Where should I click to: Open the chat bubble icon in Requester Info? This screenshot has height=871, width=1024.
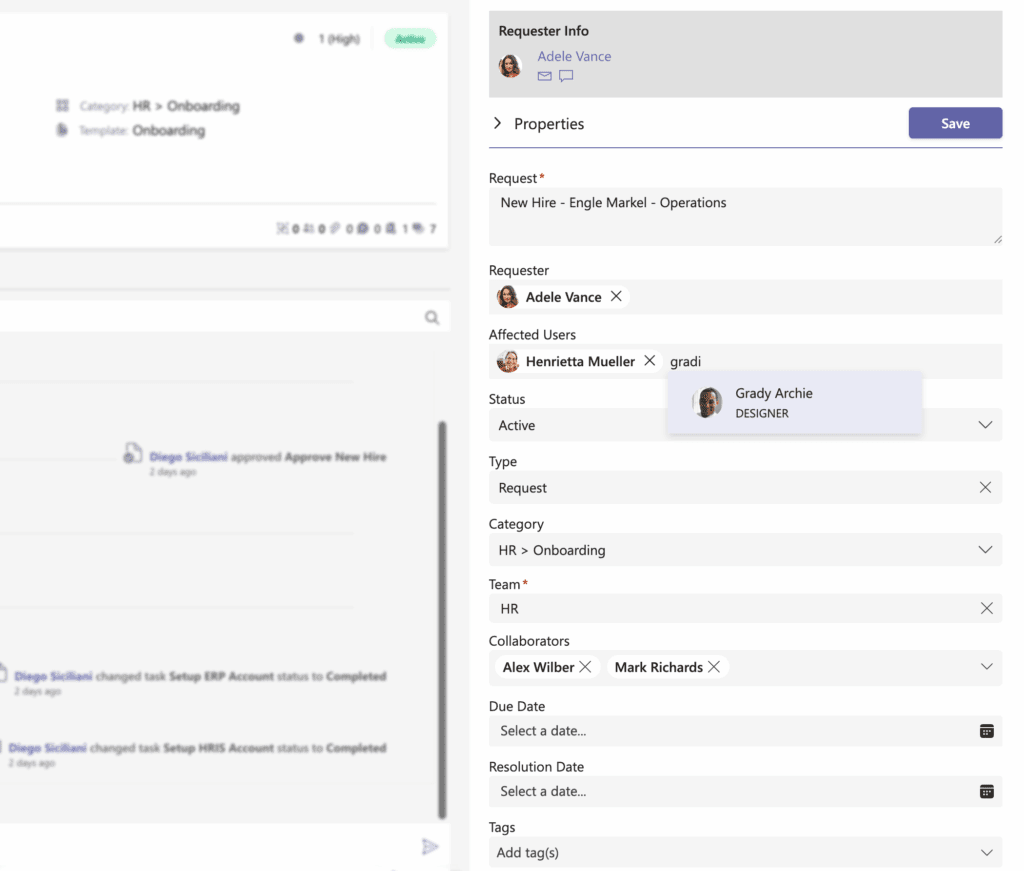[566, 75]
